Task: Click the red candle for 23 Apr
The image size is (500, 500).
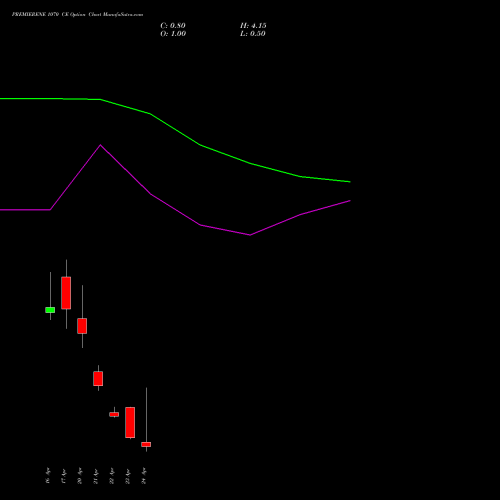Action: point(130,422)
